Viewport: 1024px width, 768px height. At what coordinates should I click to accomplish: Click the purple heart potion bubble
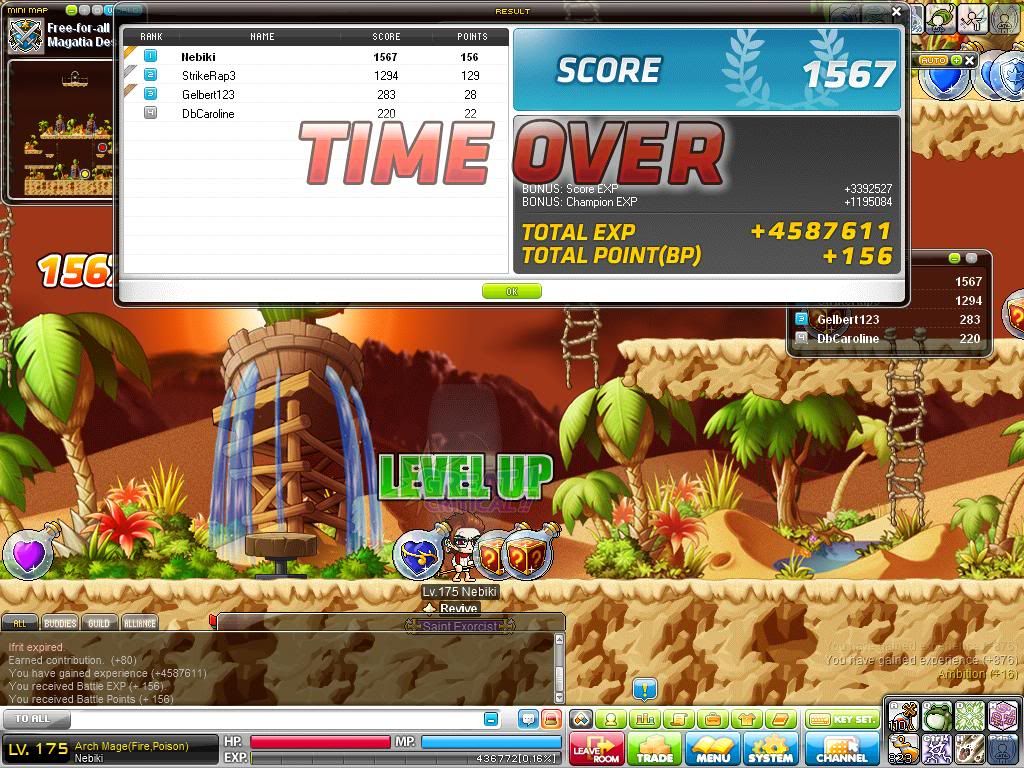[29, 554]
